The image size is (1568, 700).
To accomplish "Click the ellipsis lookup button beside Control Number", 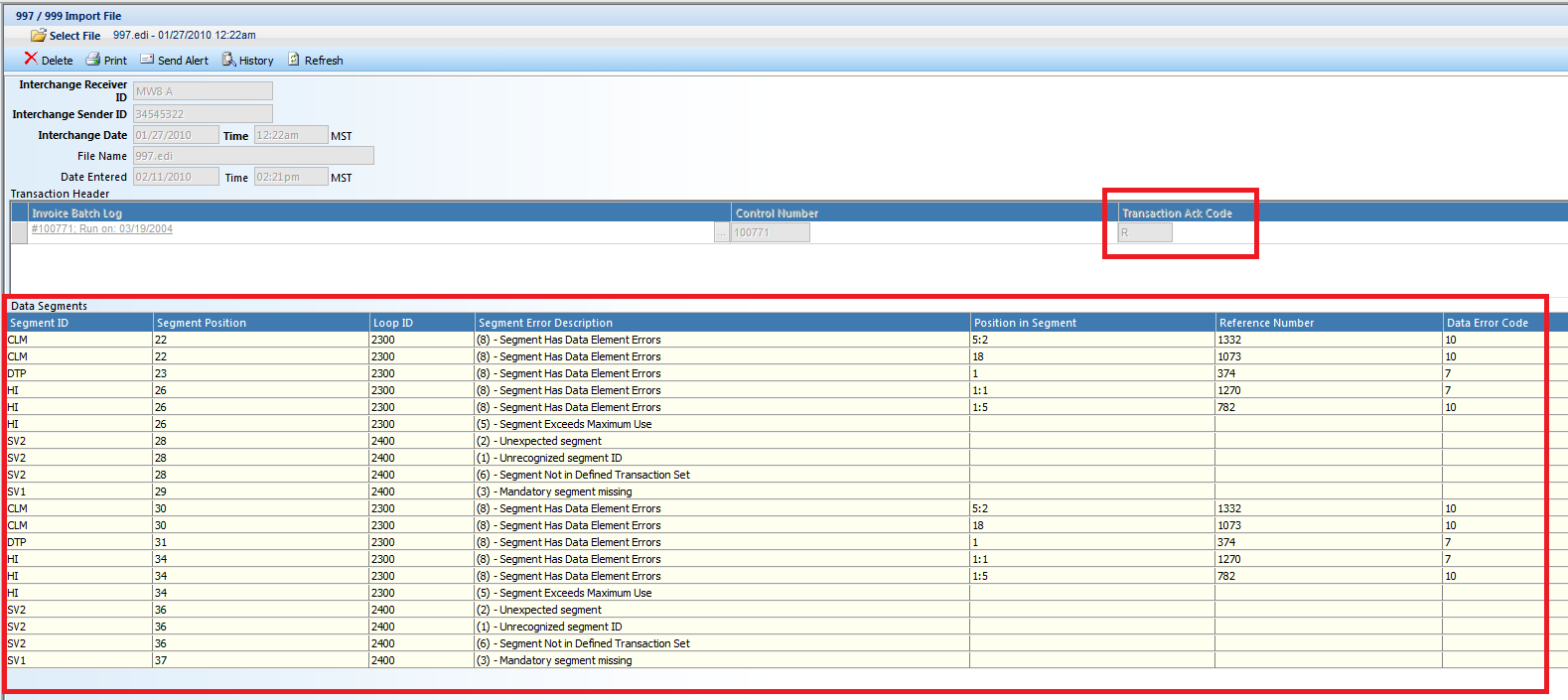I will (722, 232).
